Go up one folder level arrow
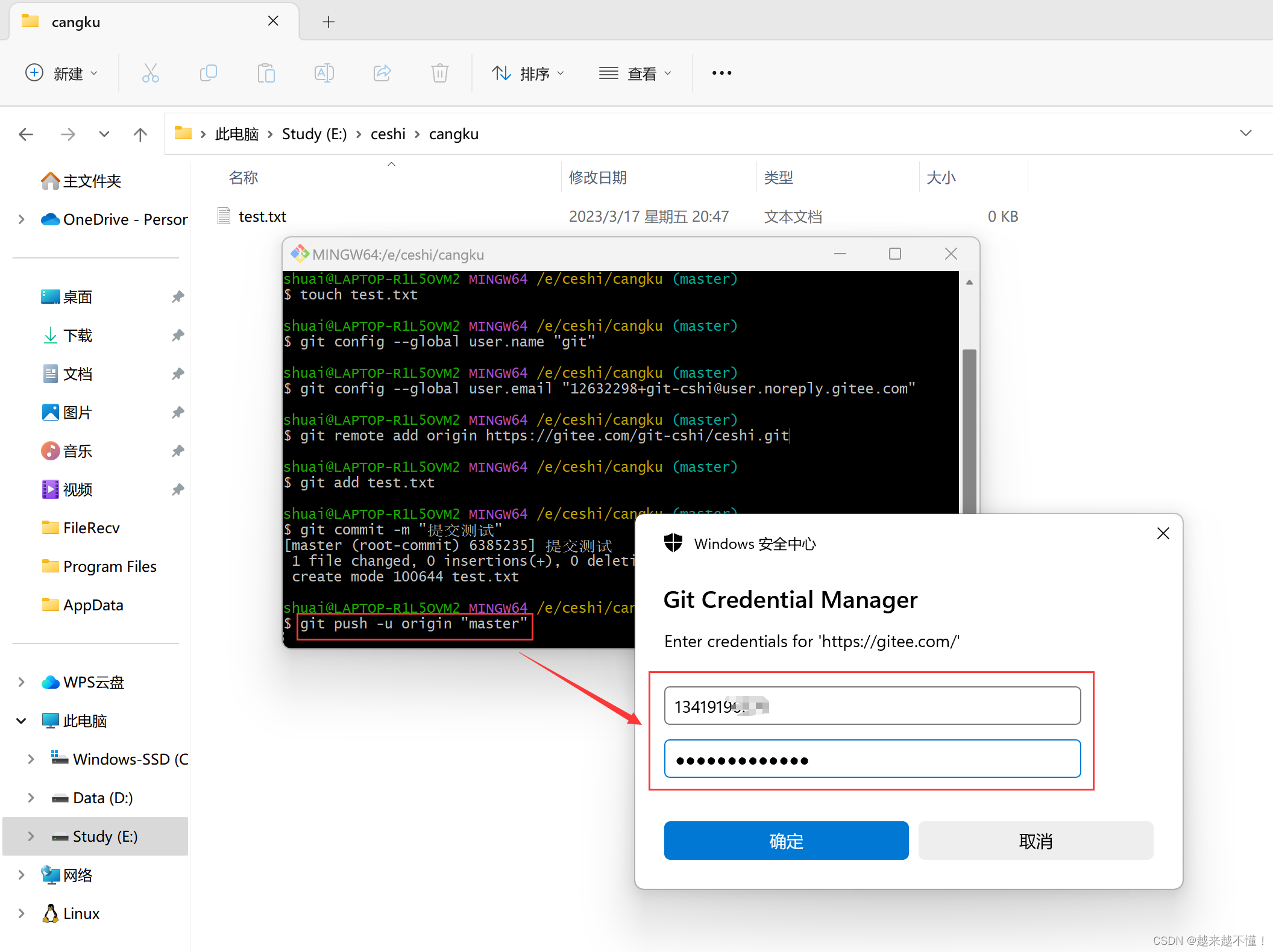 coord(140,134)
